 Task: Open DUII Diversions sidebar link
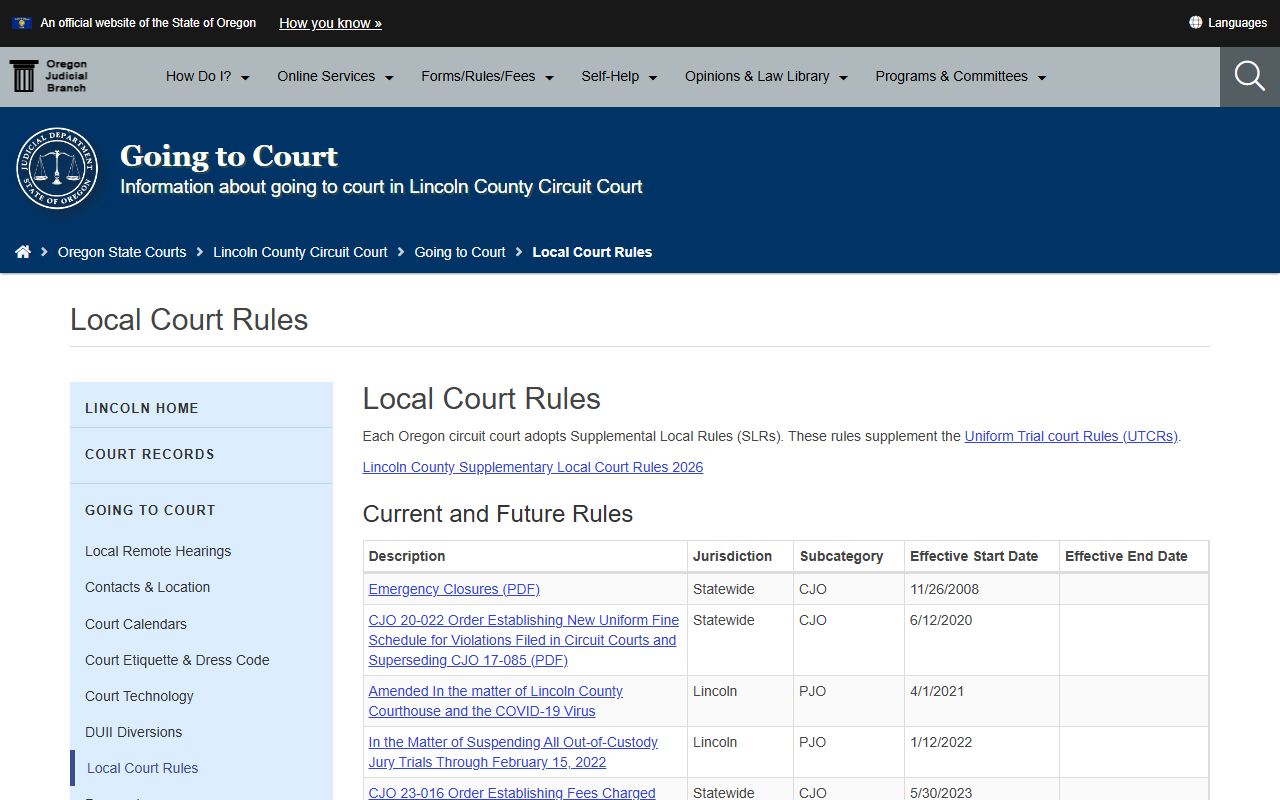134,732
